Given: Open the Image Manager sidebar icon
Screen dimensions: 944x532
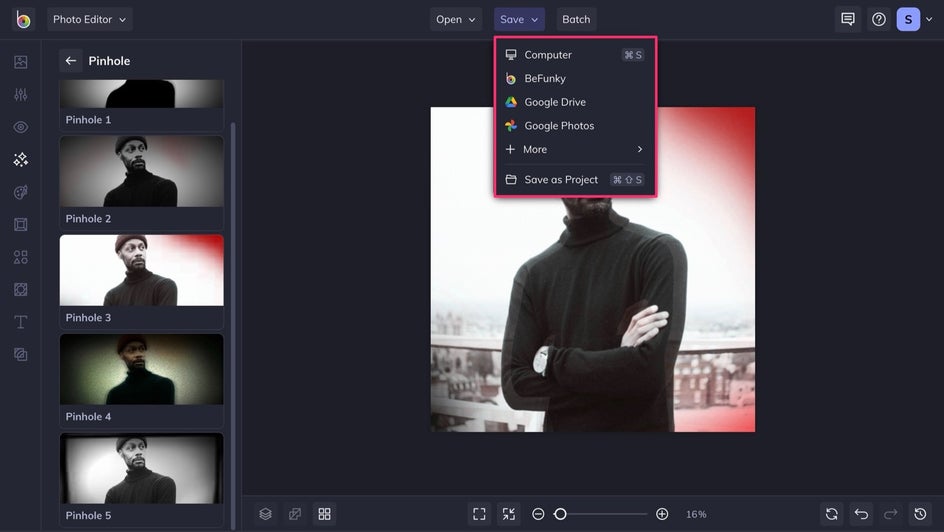Looking at the screenshot, I should [20, 62].
